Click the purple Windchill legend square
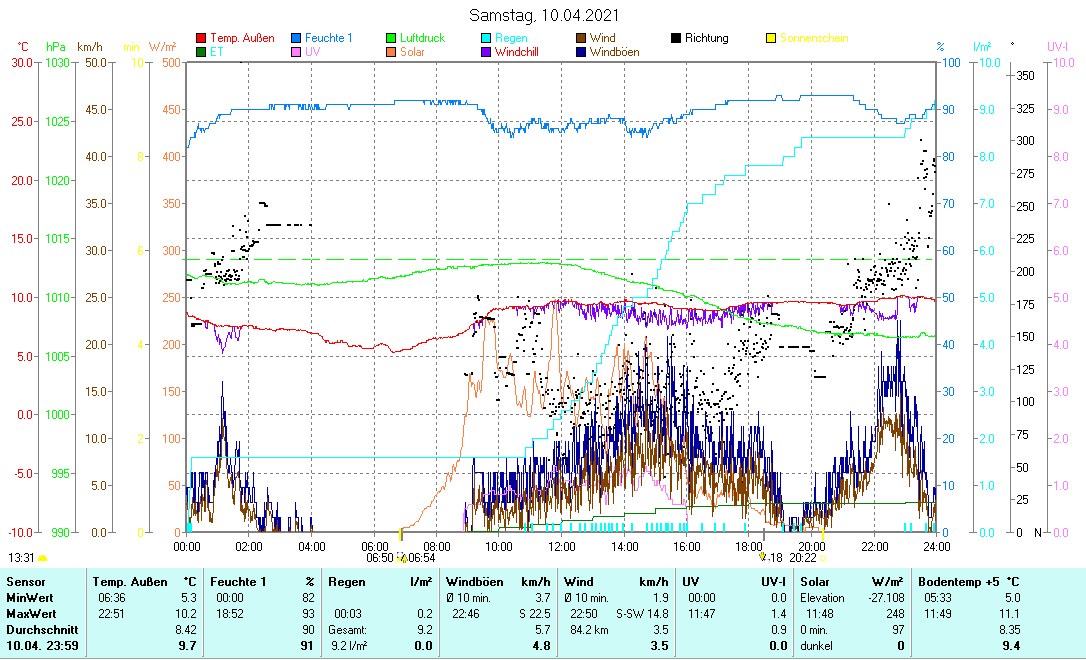This screenshot has width=1086, height=660. (486, 52)
